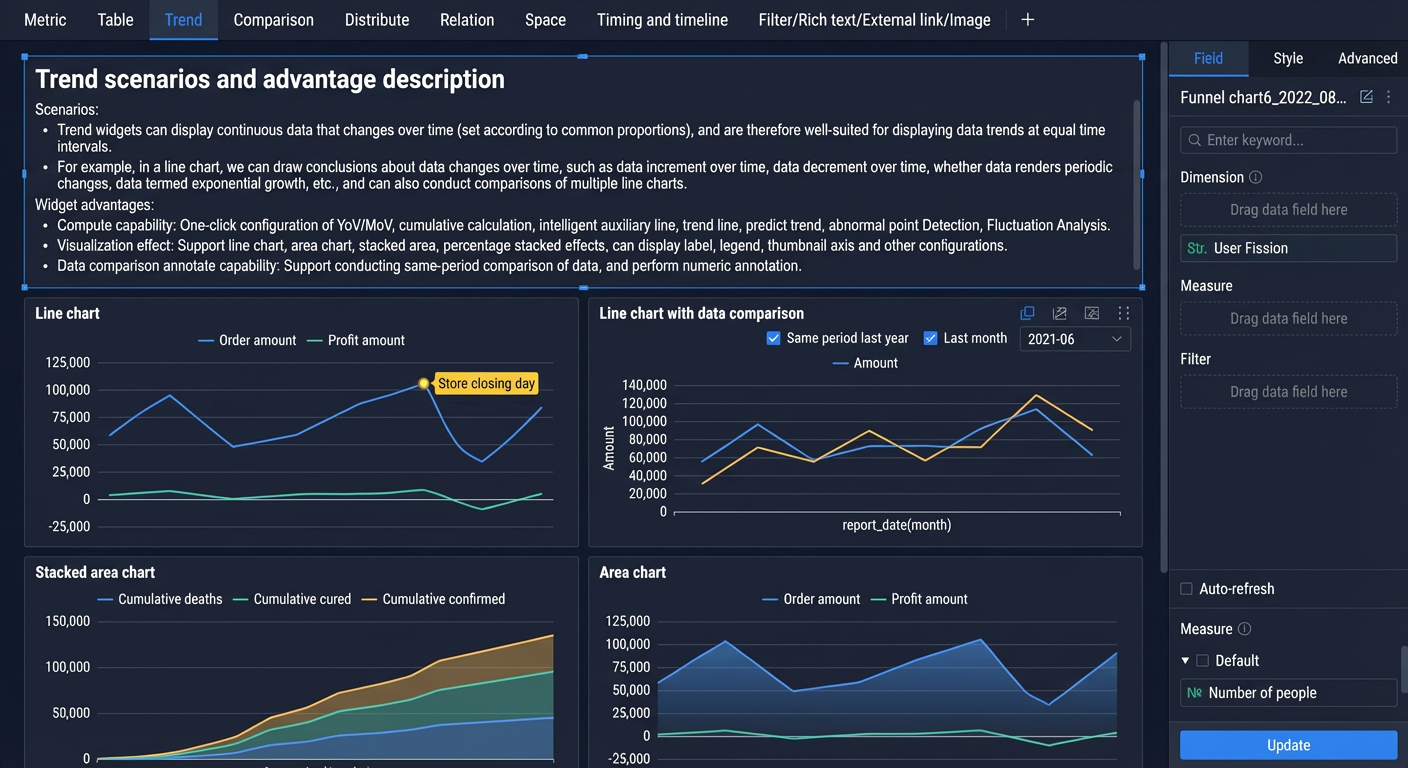
Task: Enable the Auto-refresh checkbox
Action: click(1186, 589)
